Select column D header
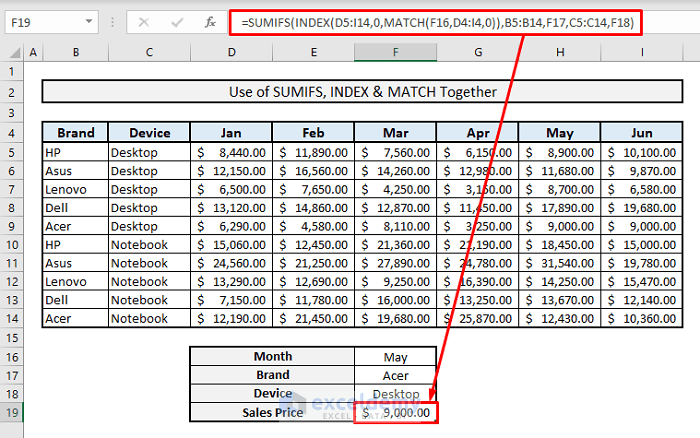The height and width of the screenshot is (438, 700). 231,52
